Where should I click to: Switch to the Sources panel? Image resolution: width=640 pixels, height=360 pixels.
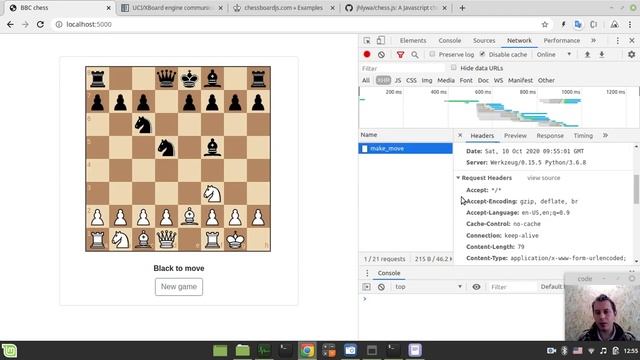pos(484,40)
